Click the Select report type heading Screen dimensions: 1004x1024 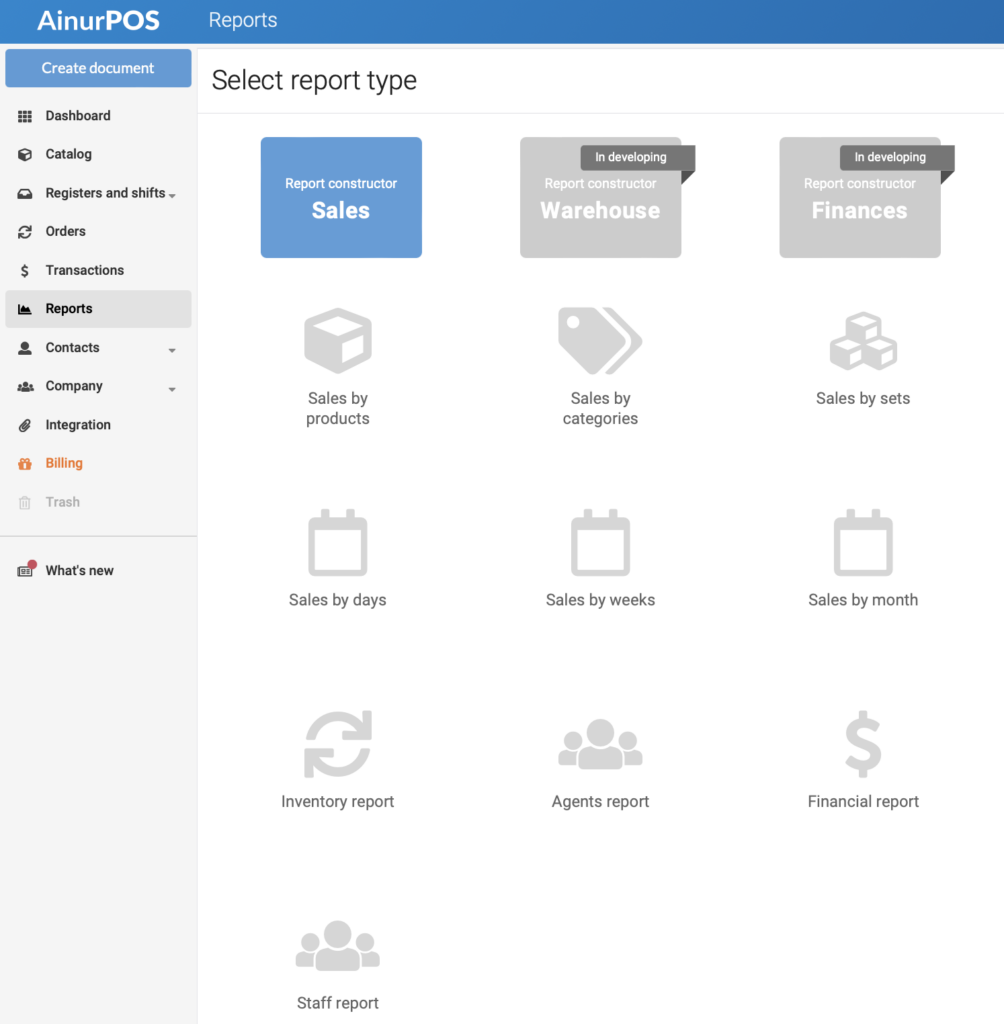314,80
